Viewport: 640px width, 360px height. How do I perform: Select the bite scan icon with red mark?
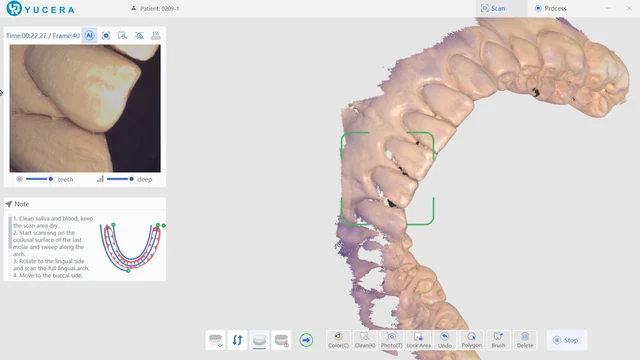(281, 340)
